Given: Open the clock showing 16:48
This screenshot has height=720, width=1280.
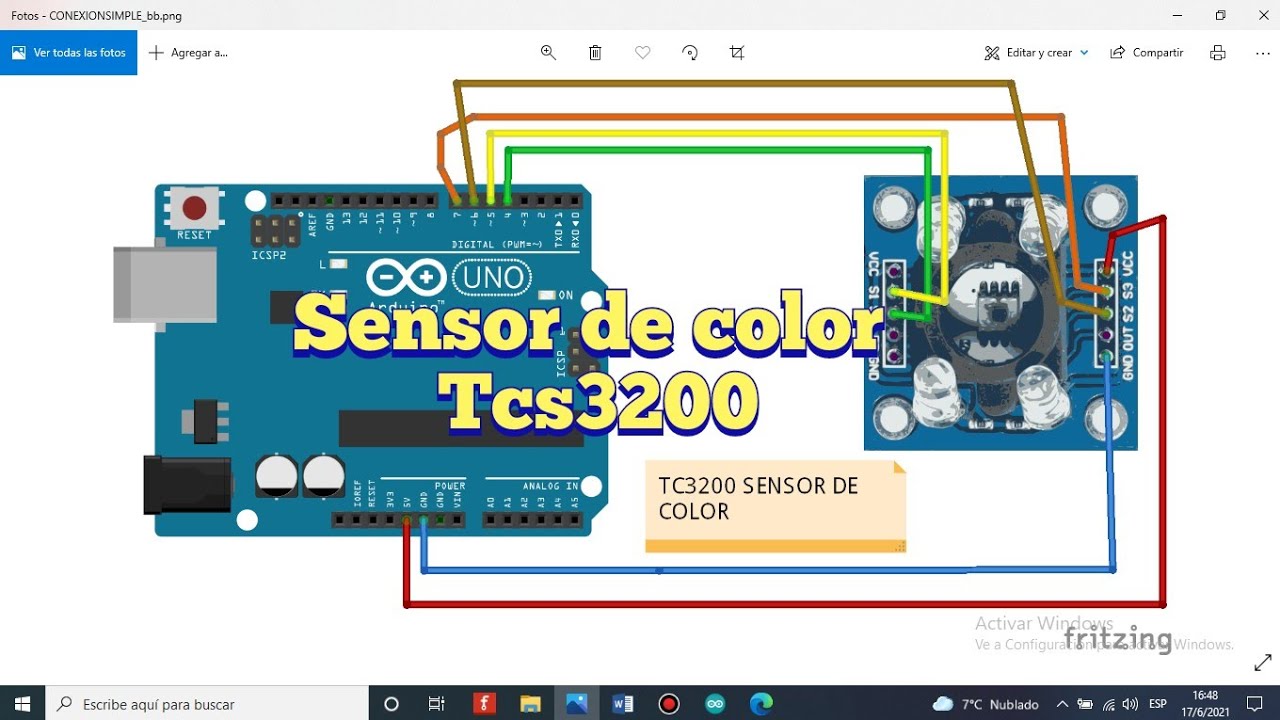Looking at the screenshot, I should click(1205, 704).
